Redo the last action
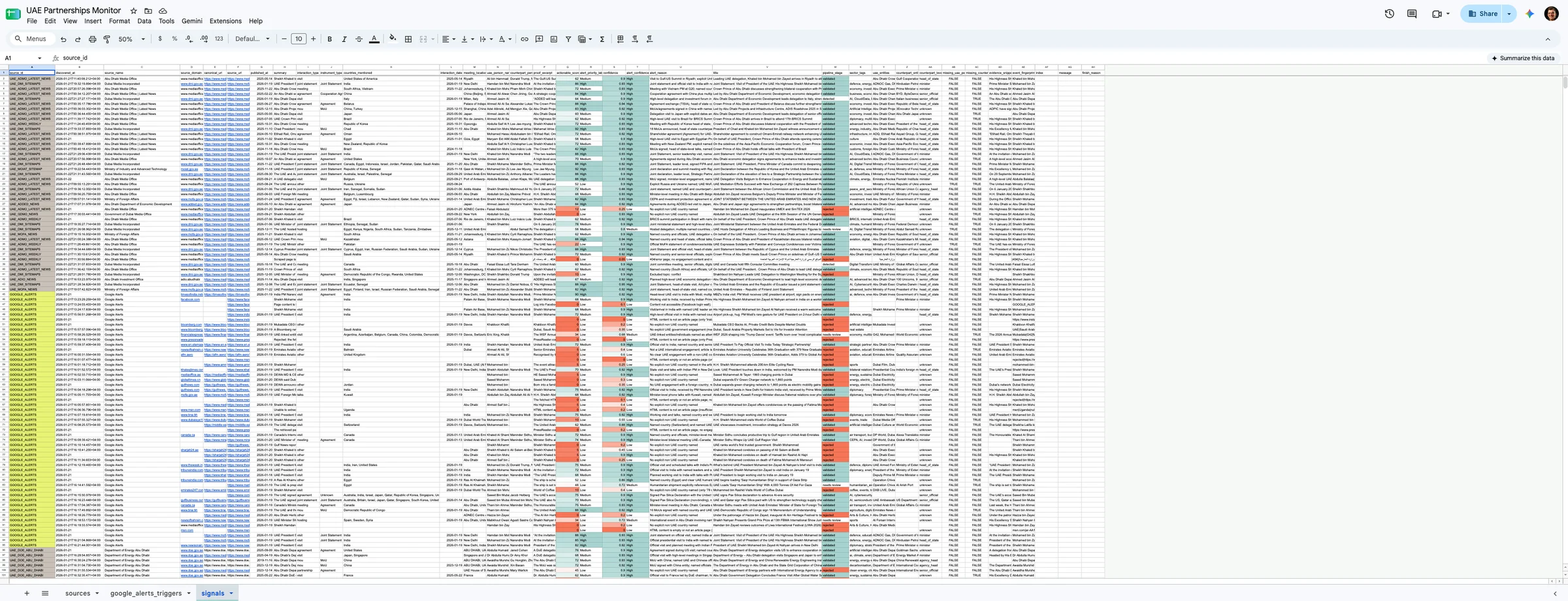Viewport: 1568px width, 601px height. (78, 39)
